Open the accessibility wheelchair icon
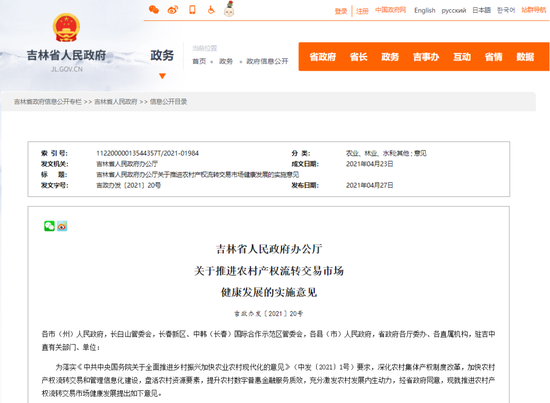The image size is (550, 403). (x=211, y=9)
